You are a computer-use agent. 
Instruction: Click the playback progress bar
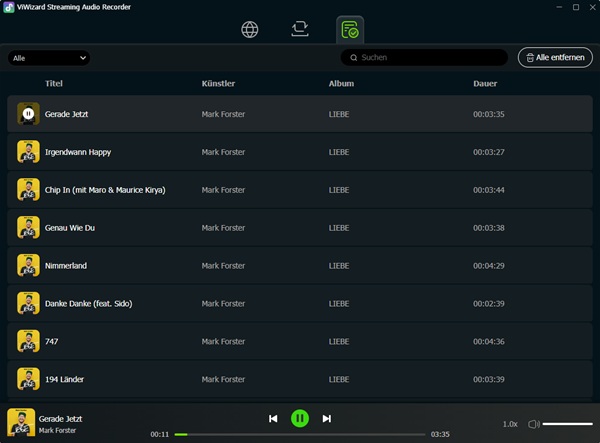pos(300,434)
